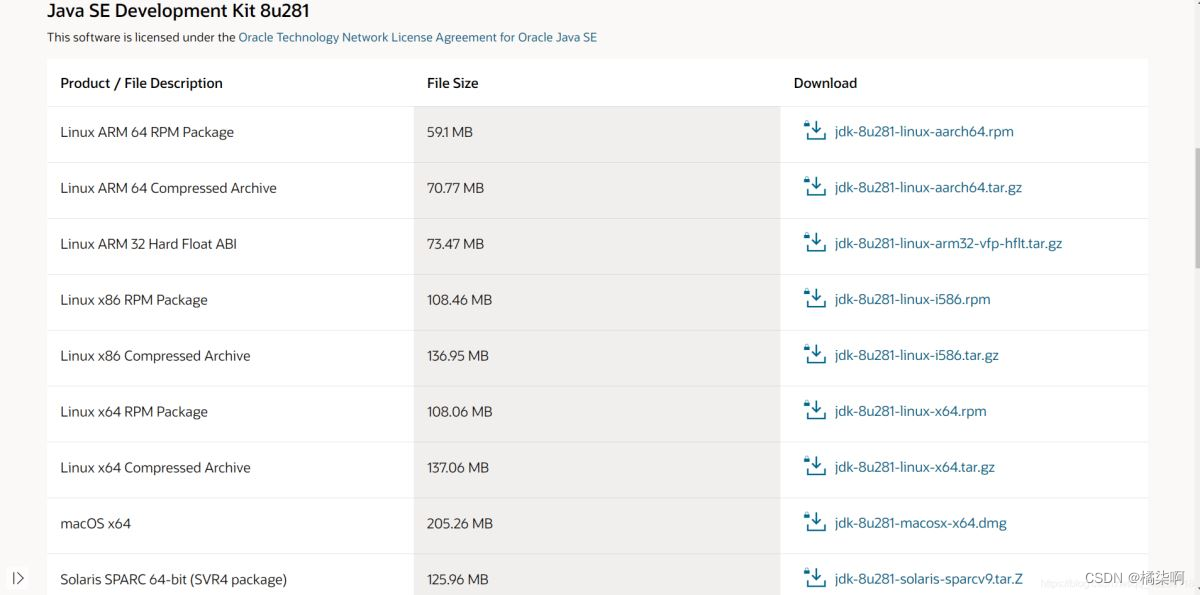The image size is (1200, 595).
Task: Download jdk-8u281-linux-x64.rpm file link
Action: click(910, 412)
